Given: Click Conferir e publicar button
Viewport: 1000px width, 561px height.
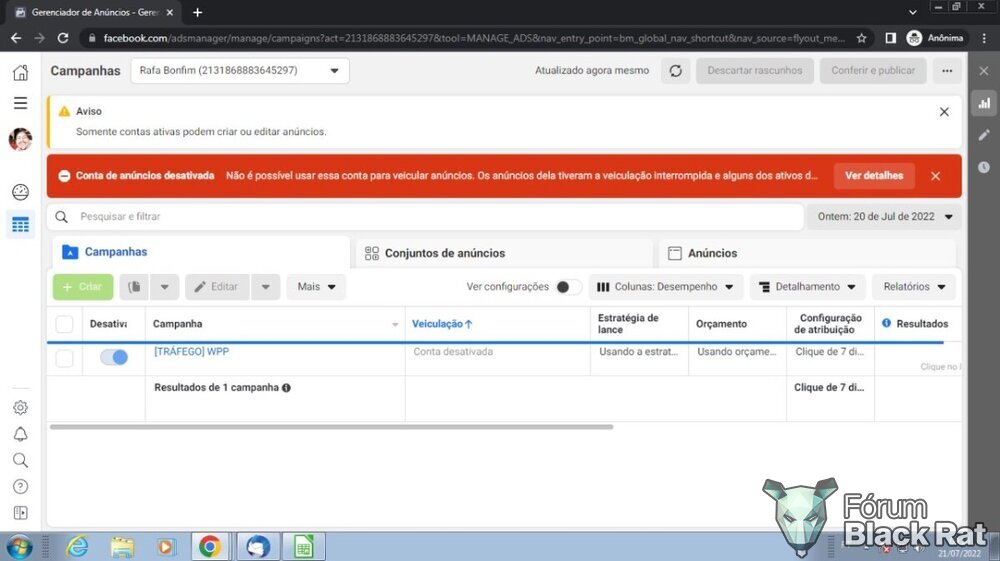Looking at the screenshot, I should point(873,71).
